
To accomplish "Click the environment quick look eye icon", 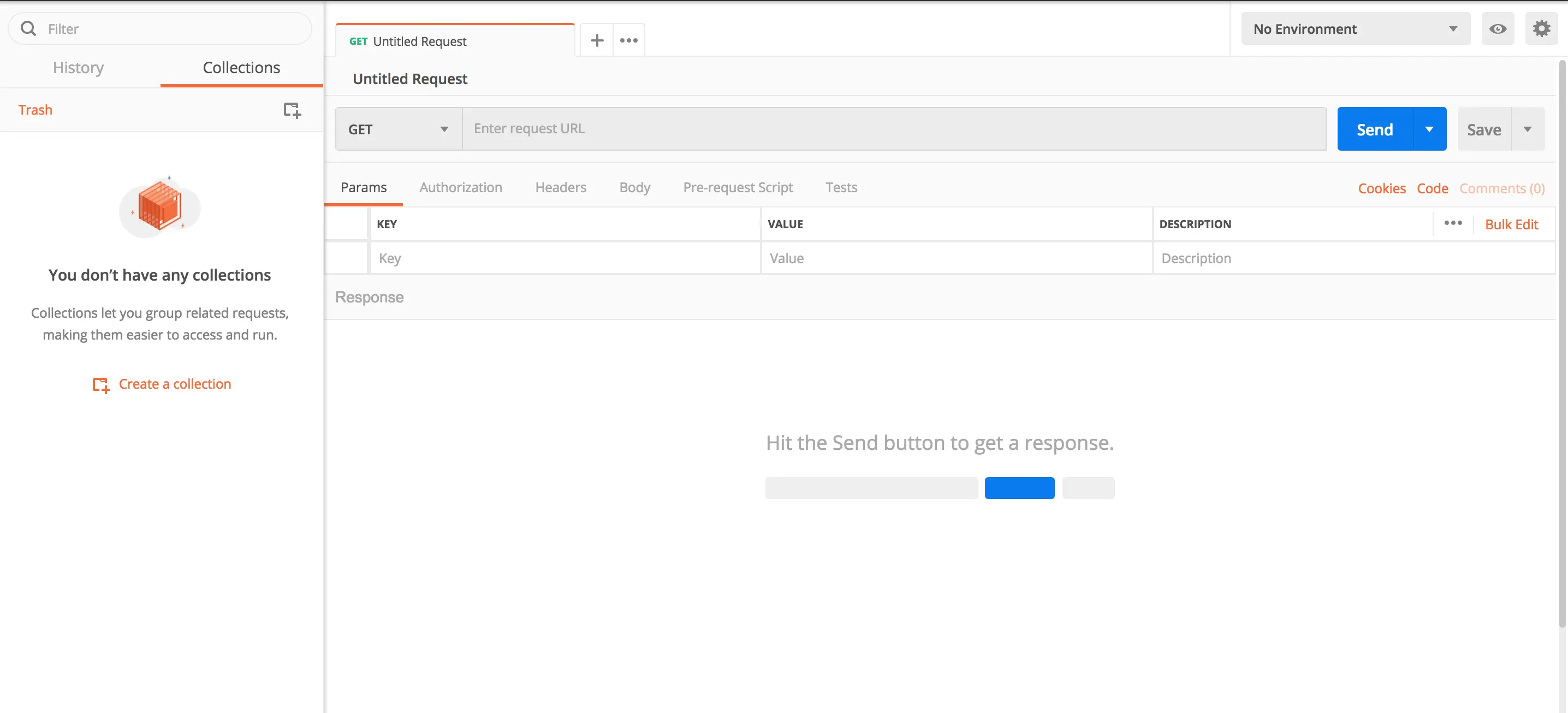I will [x=1498, y=28].
